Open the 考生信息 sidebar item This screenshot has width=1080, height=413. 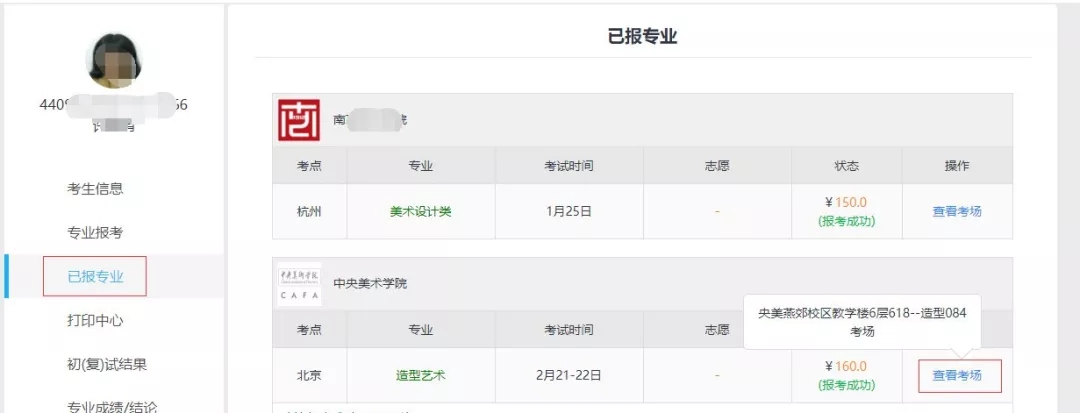(95, 189)
